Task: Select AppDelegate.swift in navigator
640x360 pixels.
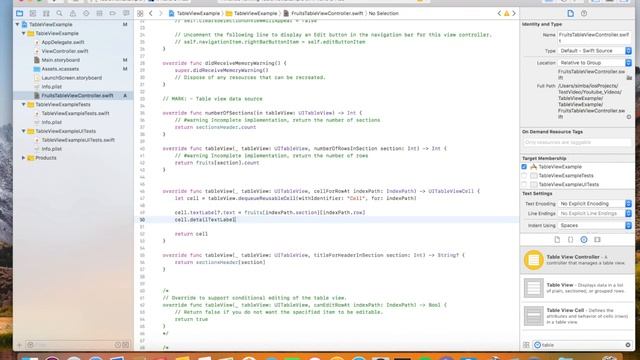Action: coord(63,42)
